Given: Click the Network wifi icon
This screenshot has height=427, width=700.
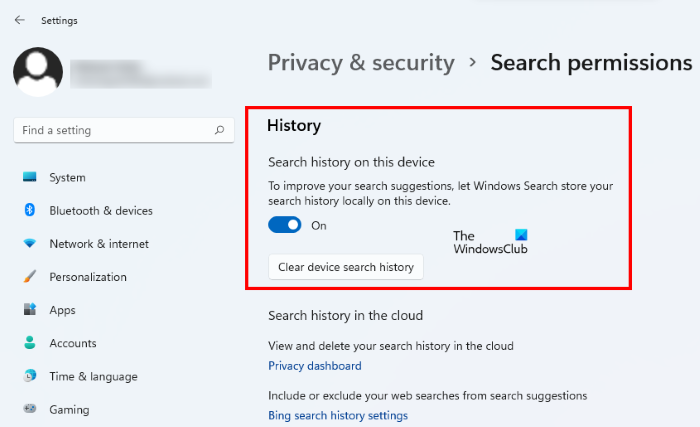Looking at the screenshot, I should tap(30, 244).
